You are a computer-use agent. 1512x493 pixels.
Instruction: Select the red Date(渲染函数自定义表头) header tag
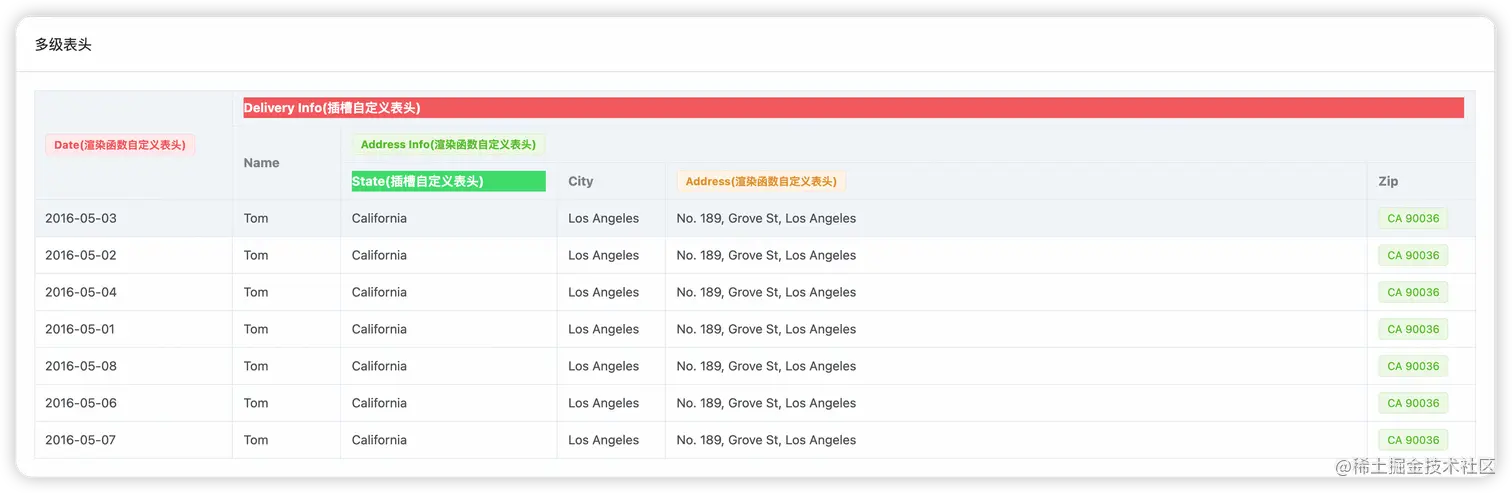point(120,145)
